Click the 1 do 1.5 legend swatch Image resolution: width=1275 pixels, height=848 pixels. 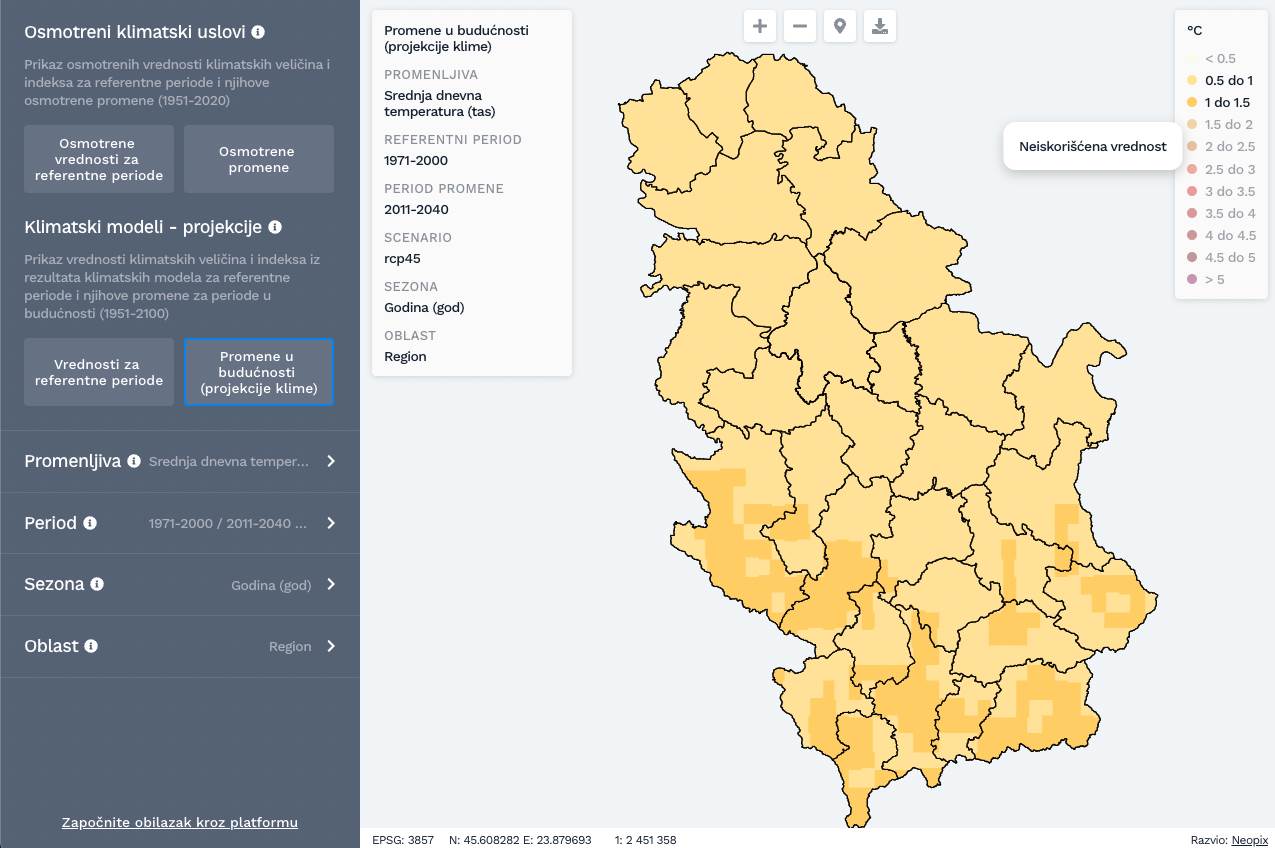coord(1192,102)
